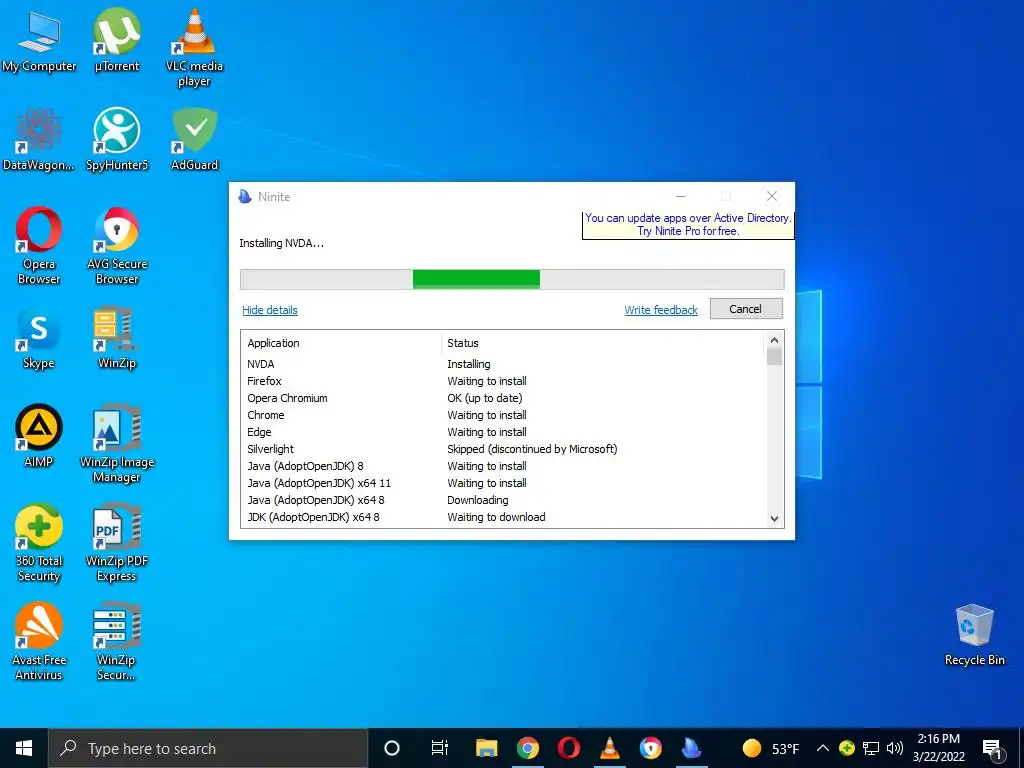Click the Ninite title bar logo
Image resolution: width=1024 pixels, height=768 pixels.
point(245,196)
